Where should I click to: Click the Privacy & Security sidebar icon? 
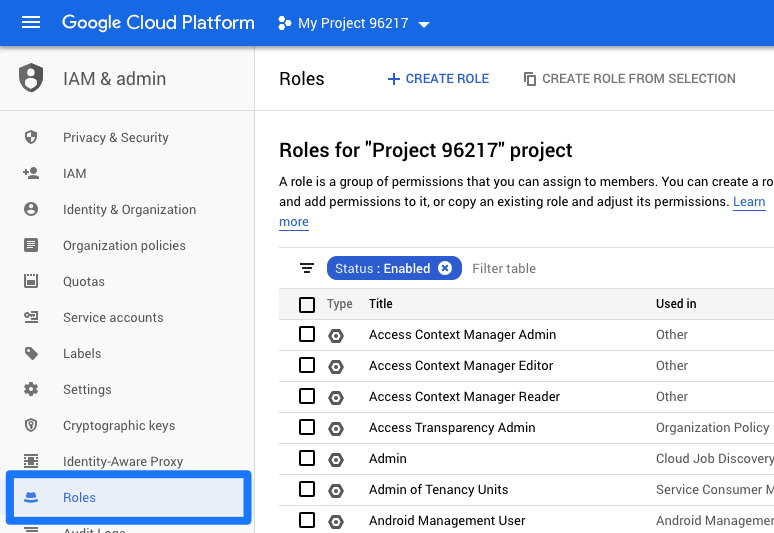[x=31, y=137]
